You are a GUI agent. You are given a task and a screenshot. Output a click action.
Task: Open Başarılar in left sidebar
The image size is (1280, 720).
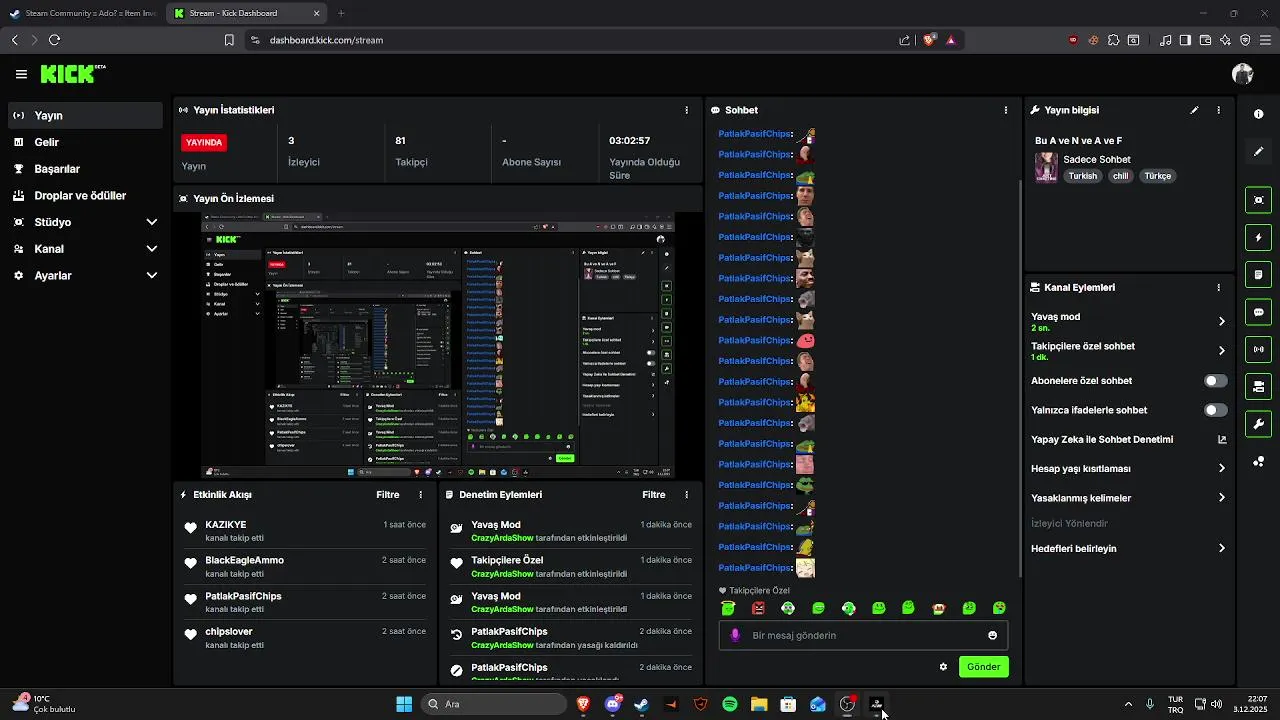pyautogui.click(x=85, y=169)
